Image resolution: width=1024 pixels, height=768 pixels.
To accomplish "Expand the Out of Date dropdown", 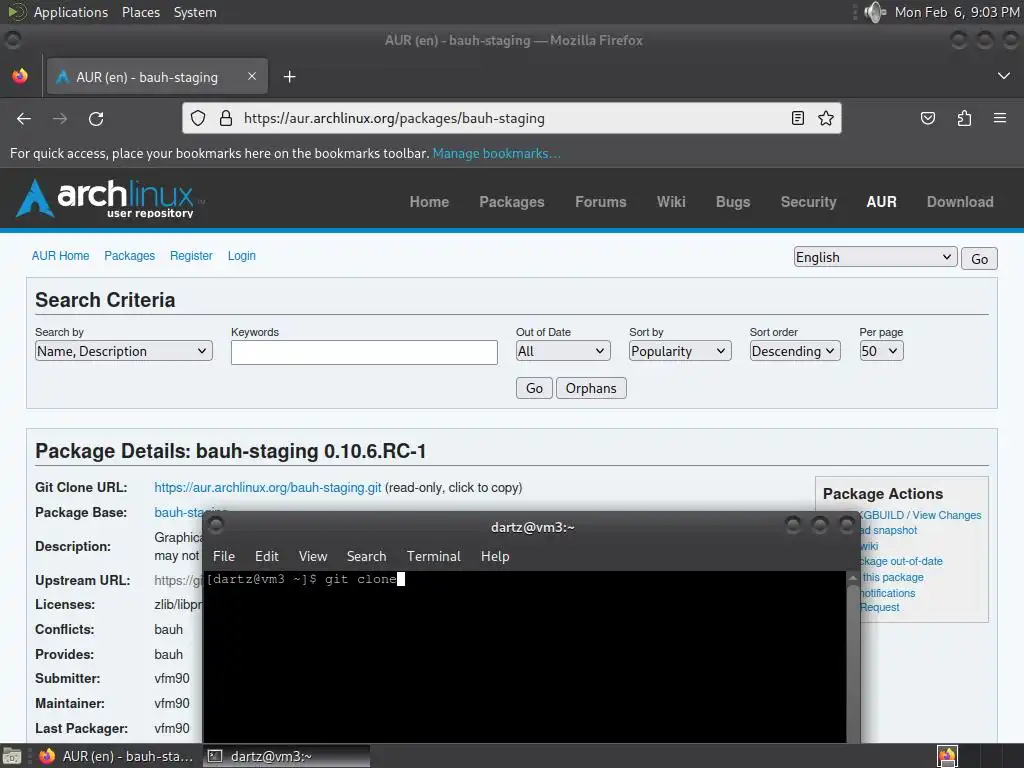I will (x=563, y=351).
